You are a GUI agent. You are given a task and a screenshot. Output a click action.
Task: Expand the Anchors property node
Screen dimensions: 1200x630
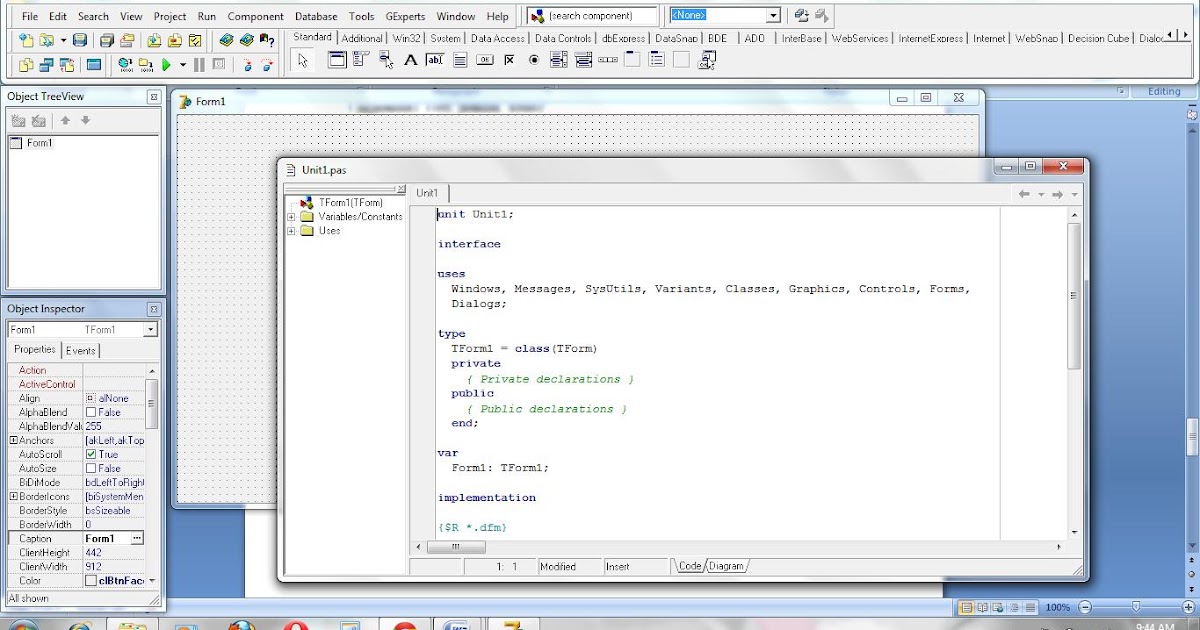click(13, 440)
